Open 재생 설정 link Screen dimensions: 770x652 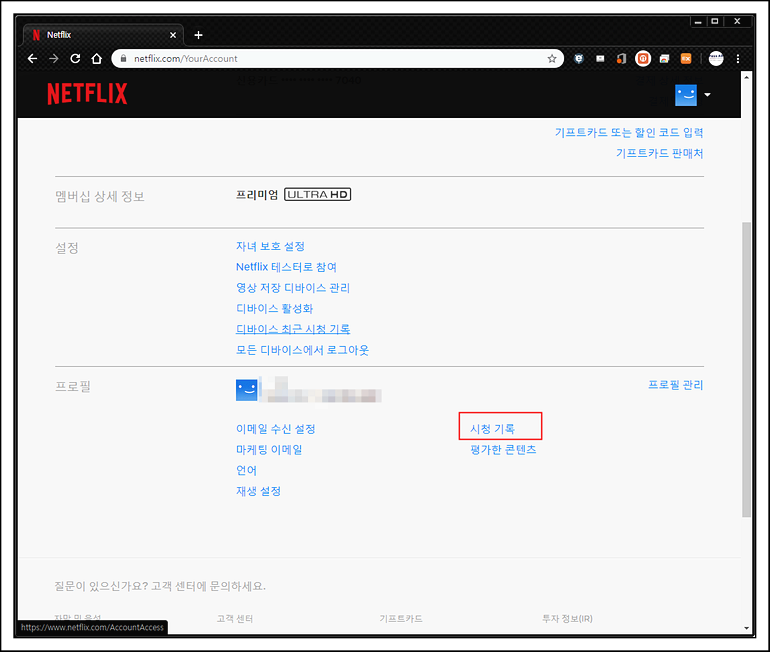pyautogui.click(x=258, y=491)
